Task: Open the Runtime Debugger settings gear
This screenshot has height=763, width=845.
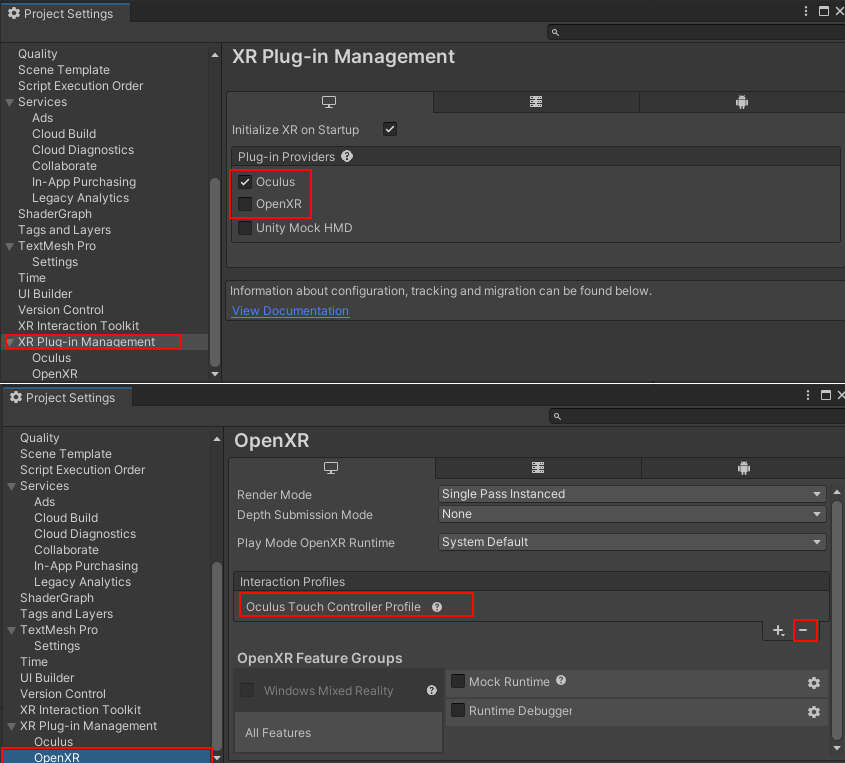Action: (x=813, y=712)
